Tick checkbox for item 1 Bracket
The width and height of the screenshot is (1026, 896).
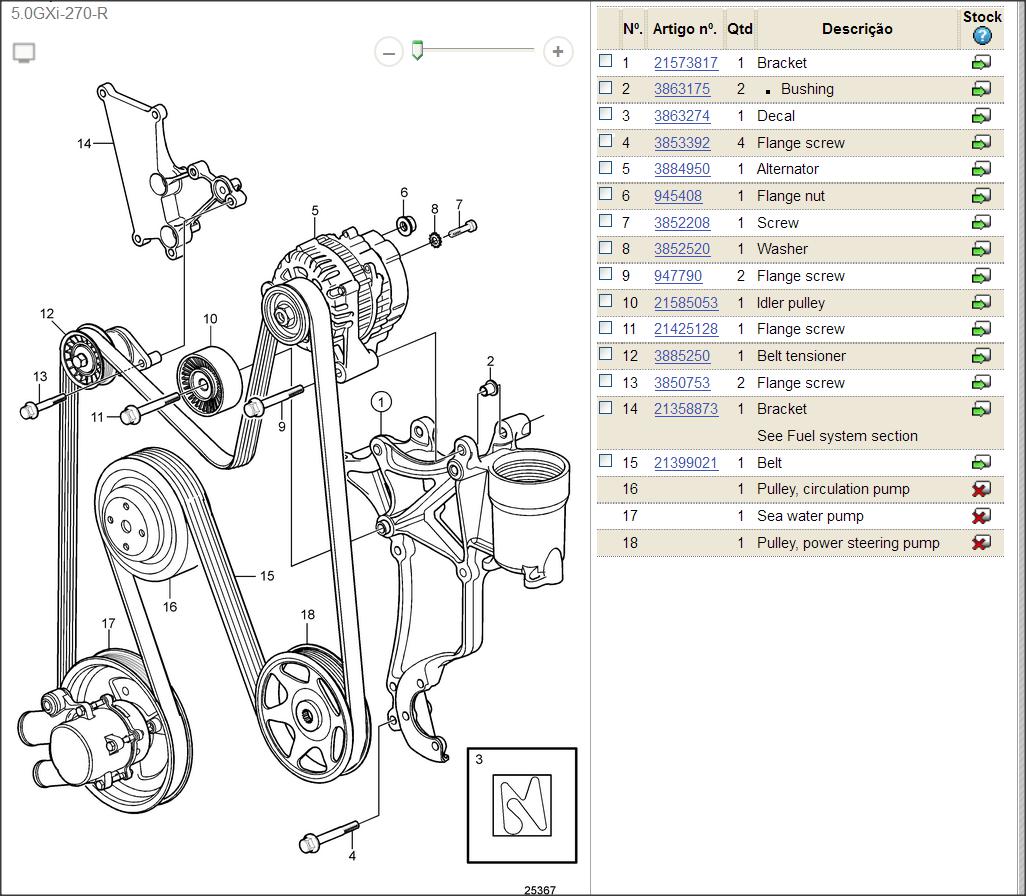pos(606,61)
